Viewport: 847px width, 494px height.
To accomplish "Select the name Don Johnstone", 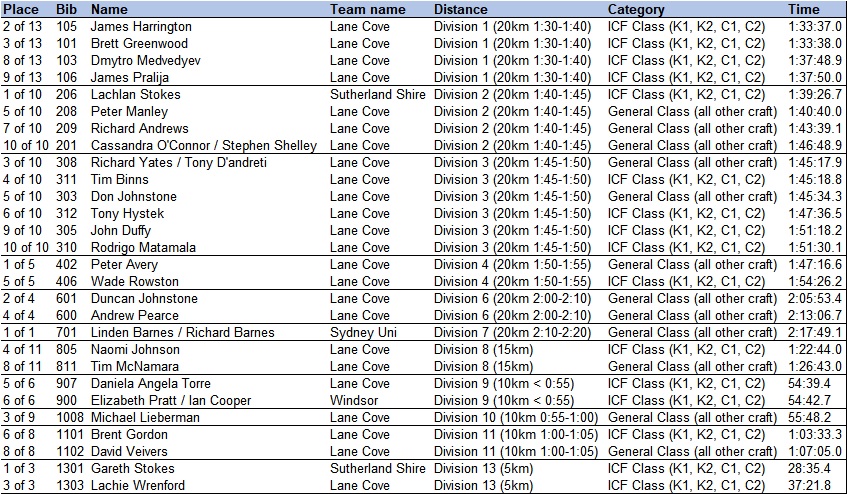I will 133,197.
